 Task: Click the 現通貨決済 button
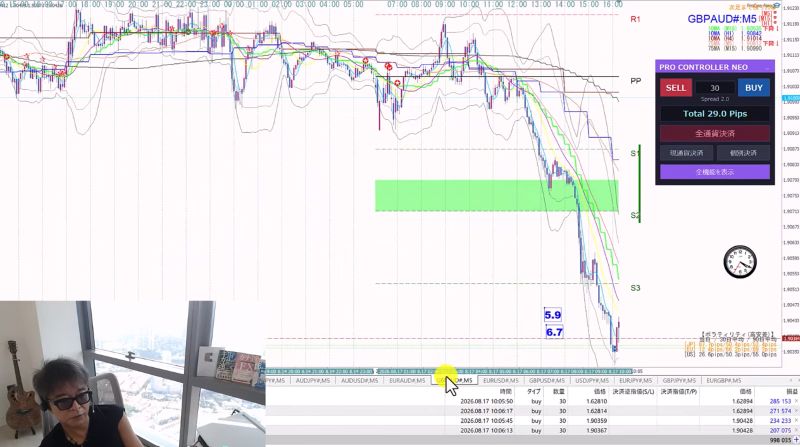coord(686,153)
